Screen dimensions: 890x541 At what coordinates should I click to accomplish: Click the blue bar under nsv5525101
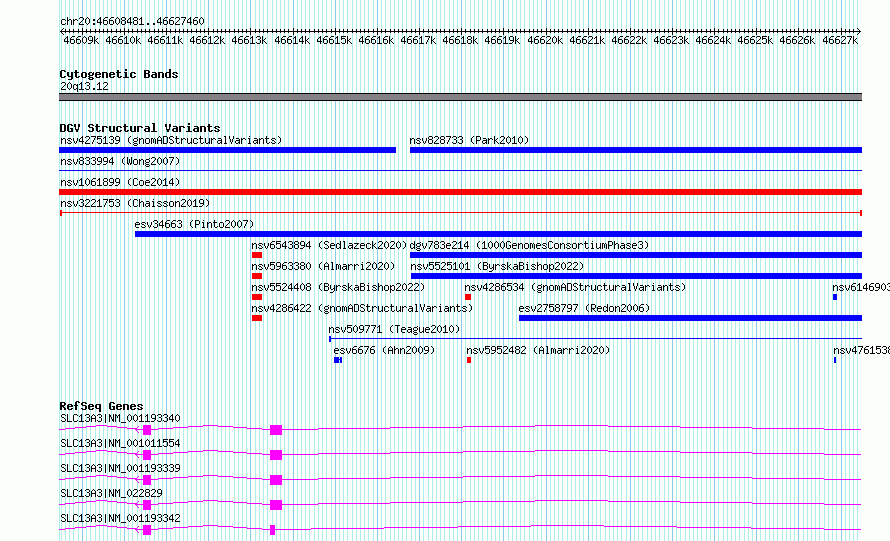636,276
